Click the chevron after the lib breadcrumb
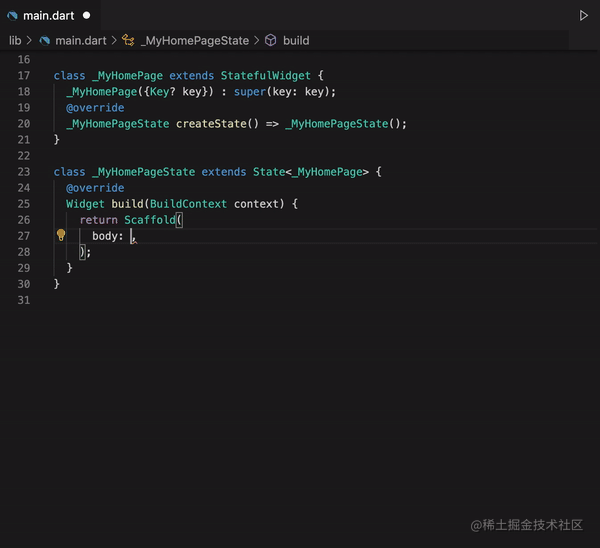 pos(29,41)
